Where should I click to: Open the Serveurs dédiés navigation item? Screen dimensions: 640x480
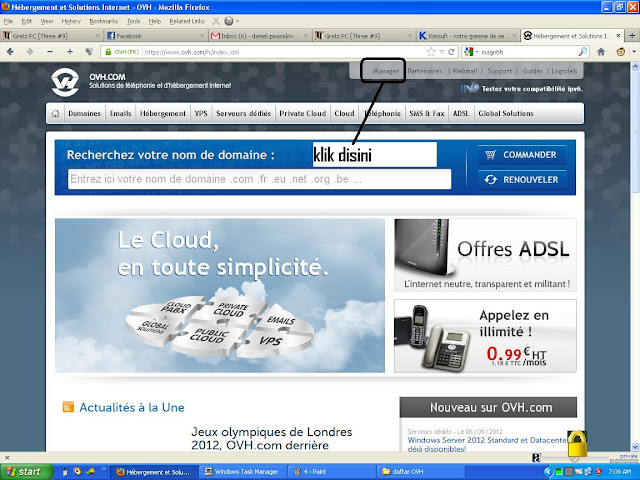(x=243, y=113)
